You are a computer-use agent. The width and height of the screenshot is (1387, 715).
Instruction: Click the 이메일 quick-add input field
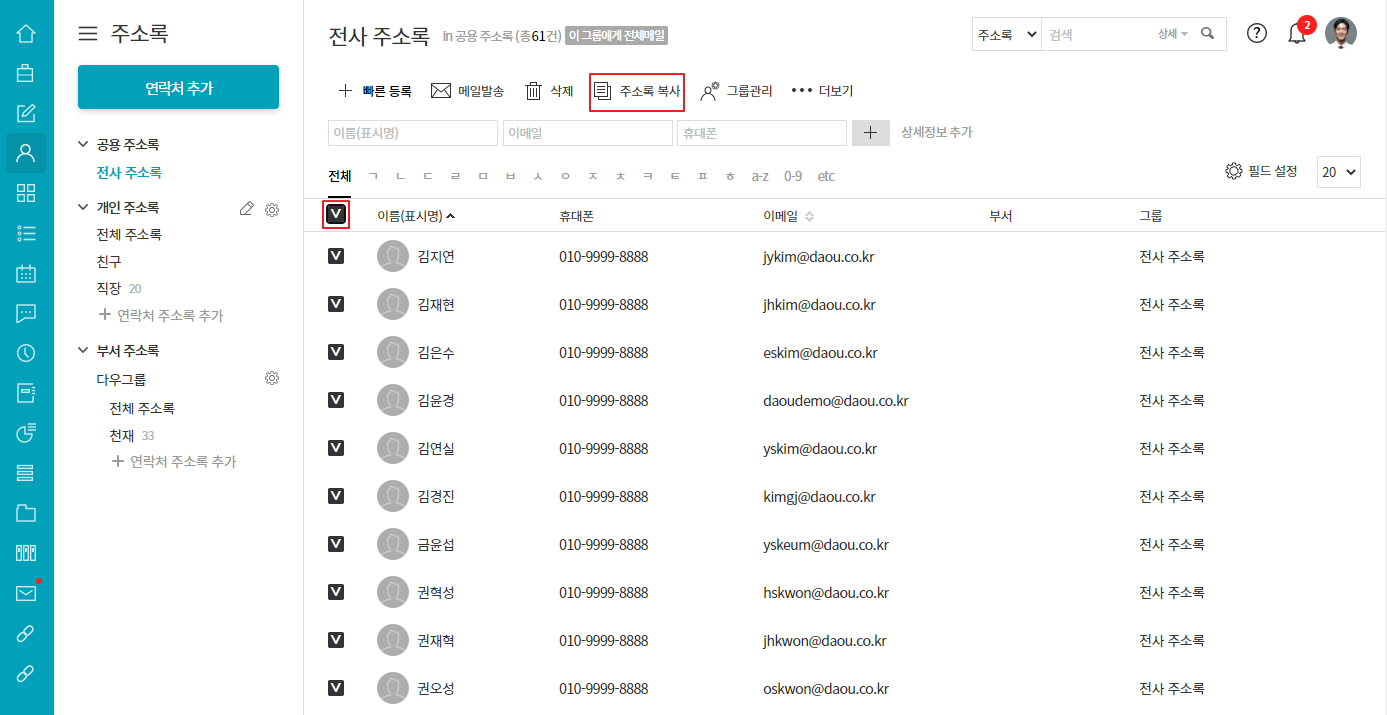coord(587,133)
